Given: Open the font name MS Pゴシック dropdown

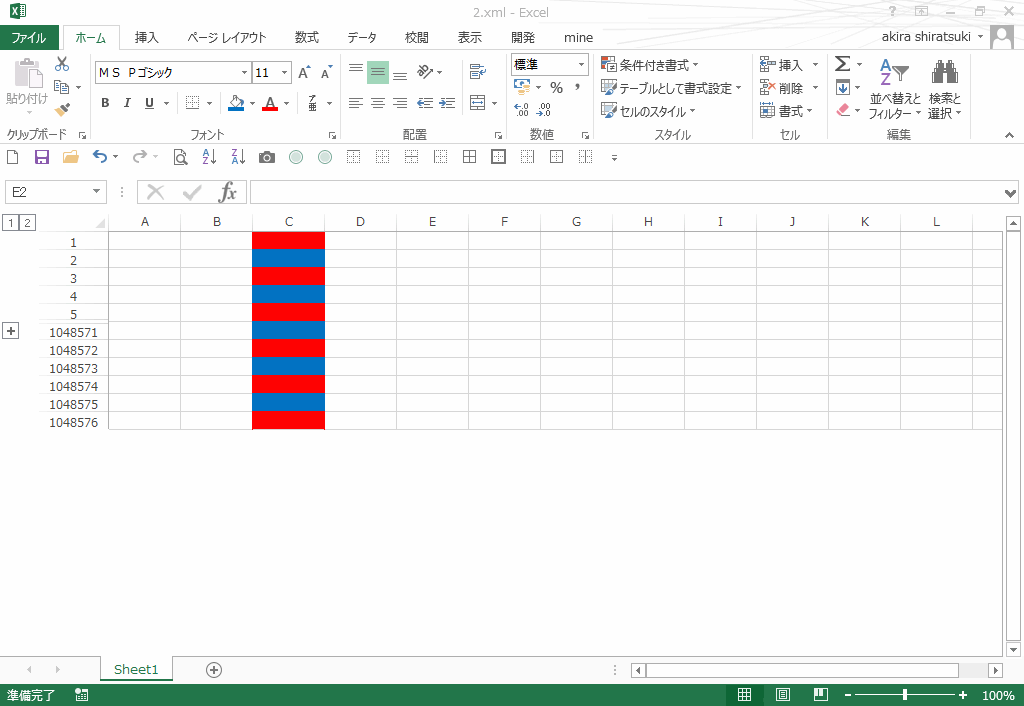Looking at the screenshot, I should [x=244, y=72].
